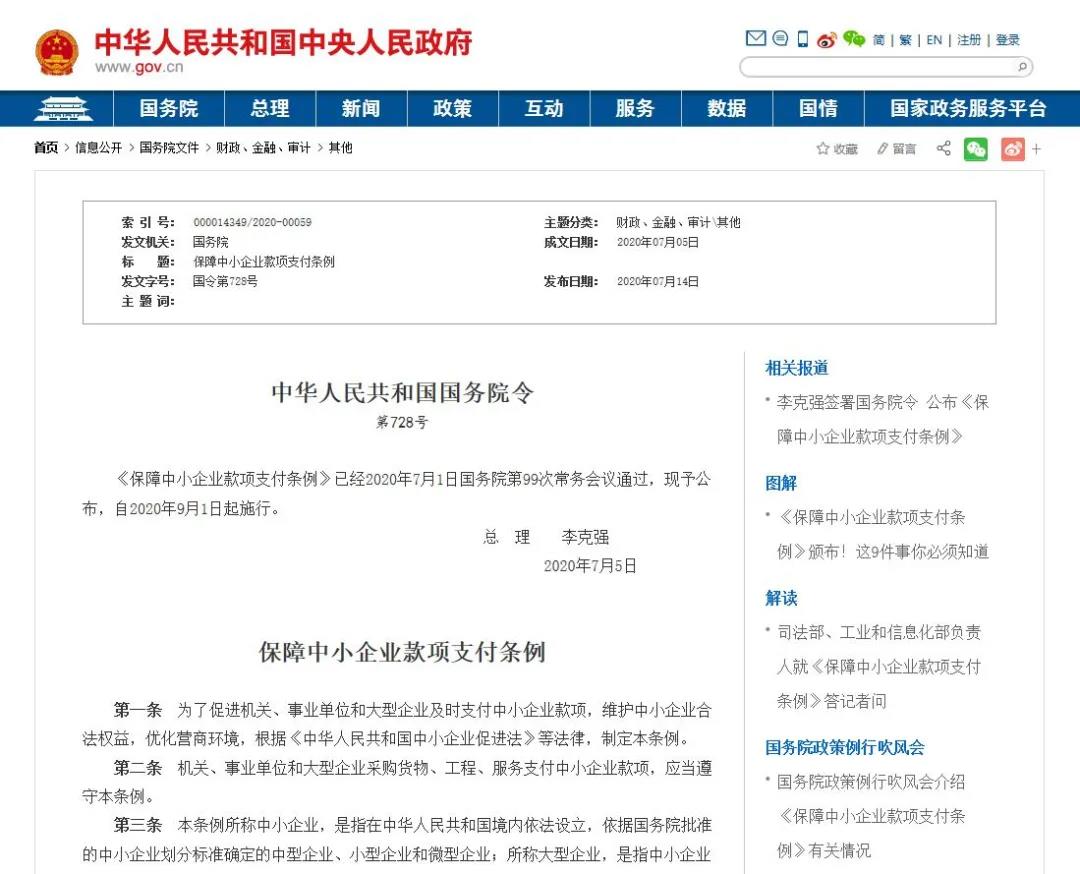Expand more sharing options with the plus icon
Viewport: 1080px width, 874px height.
1037,148
